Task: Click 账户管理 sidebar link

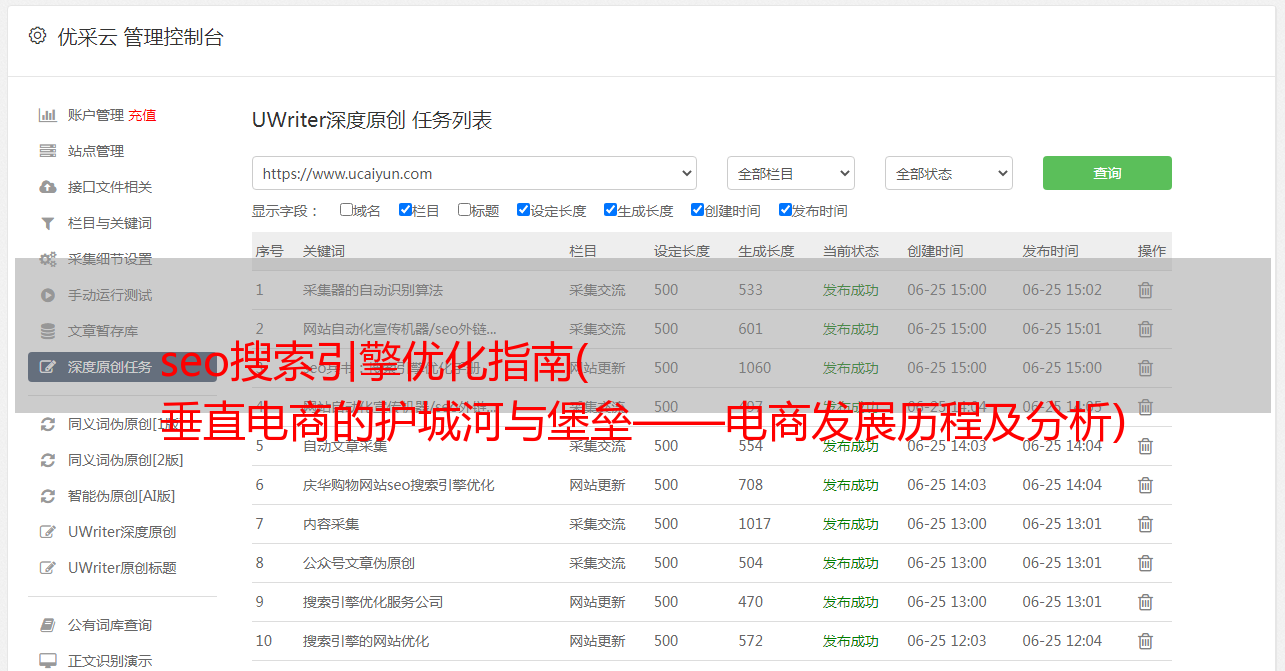Action: coord(96,115)
